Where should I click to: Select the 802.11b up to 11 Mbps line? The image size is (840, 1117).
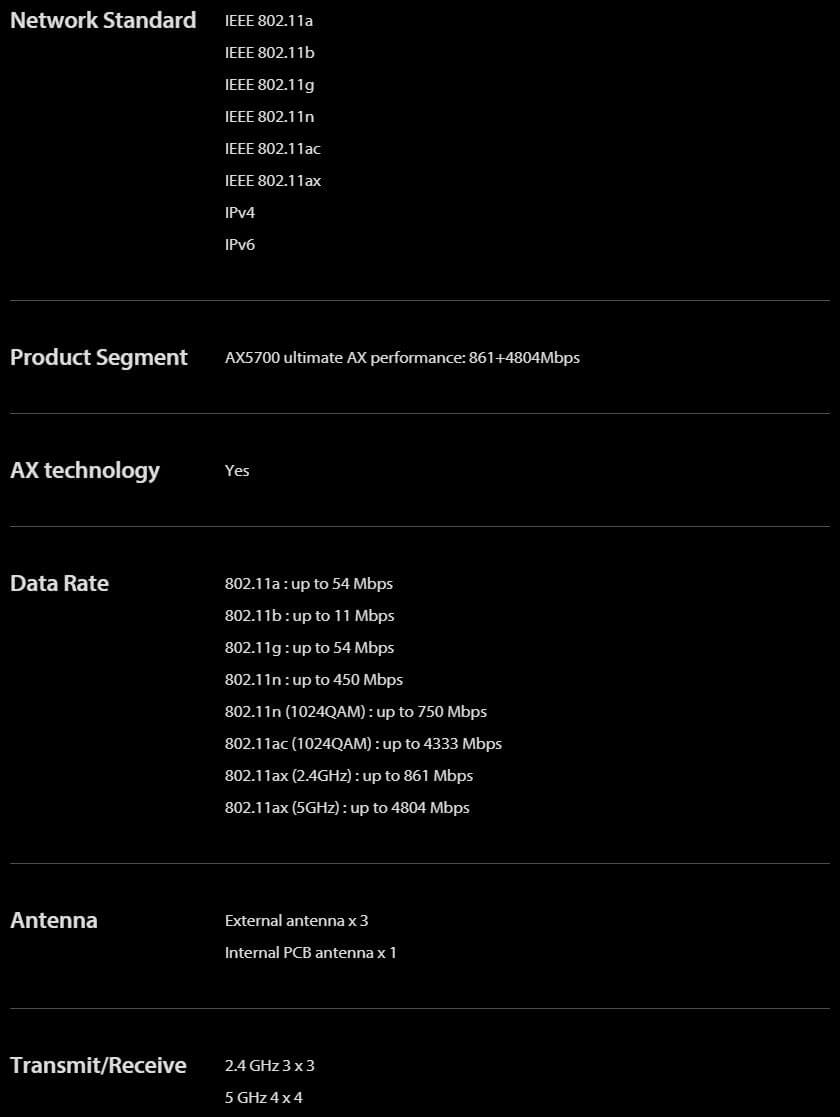pyautogui.click(x=309, y=615)
